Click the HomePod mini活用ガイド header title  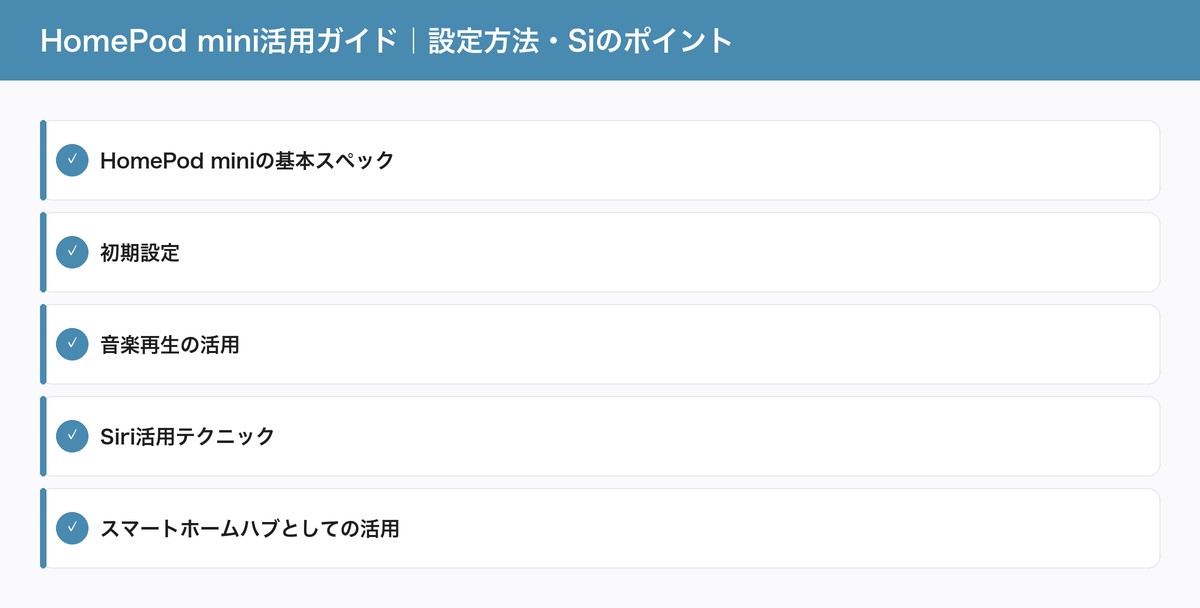[x=218, y=41]
